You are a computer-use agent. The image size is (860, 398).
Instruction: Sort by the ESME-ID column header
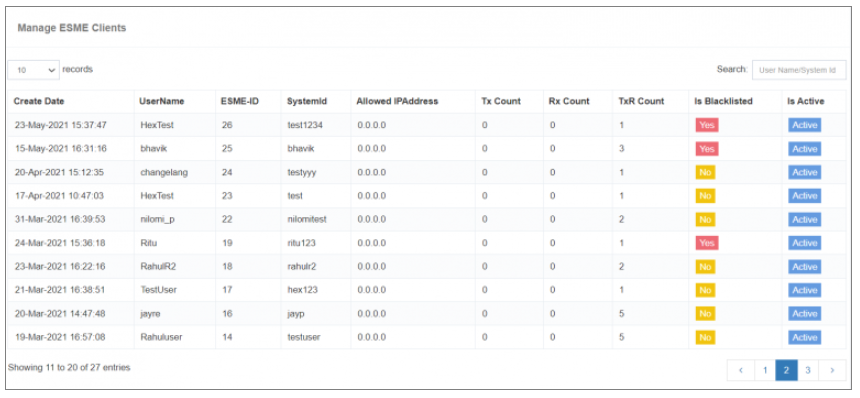240,101
